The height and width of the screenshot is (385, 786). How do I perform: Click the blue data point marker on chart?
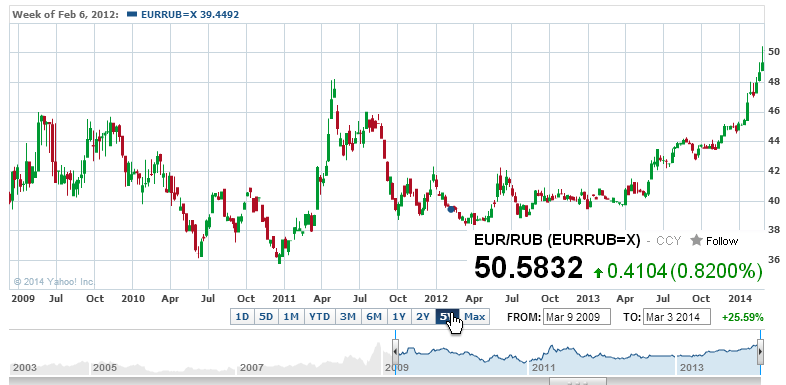point(451,209)
